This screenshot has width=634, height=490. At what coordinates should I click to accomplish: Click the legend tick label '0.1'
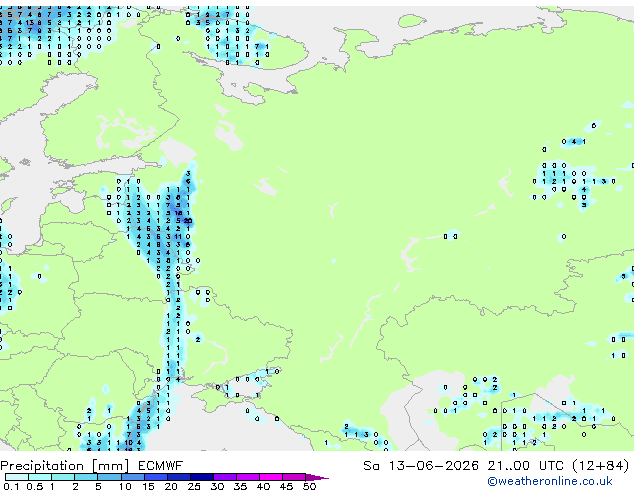[x=11, y=486]
